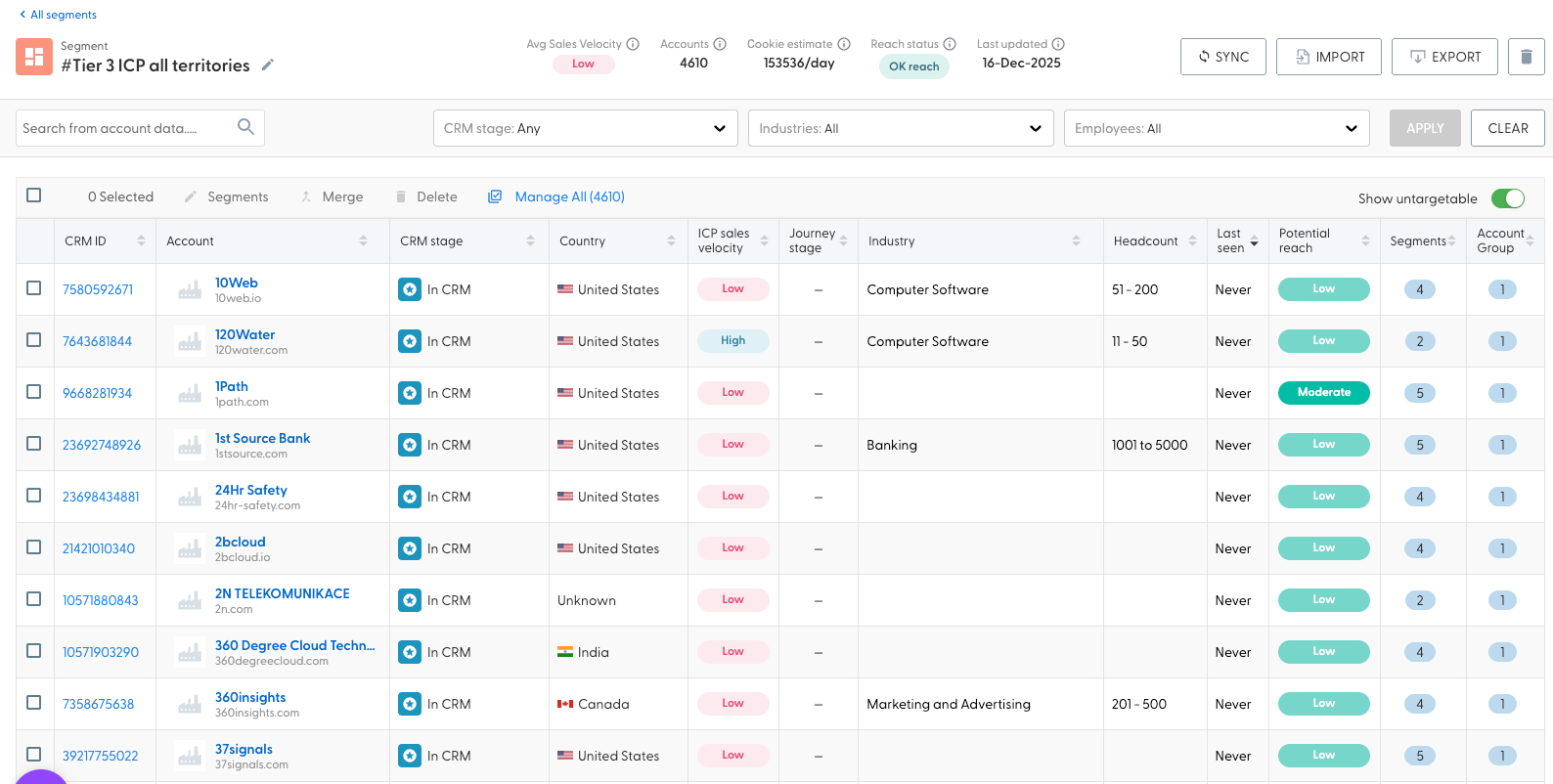Click the trash icon to delete segment
1553x784 pixels.
(1526, 57)
